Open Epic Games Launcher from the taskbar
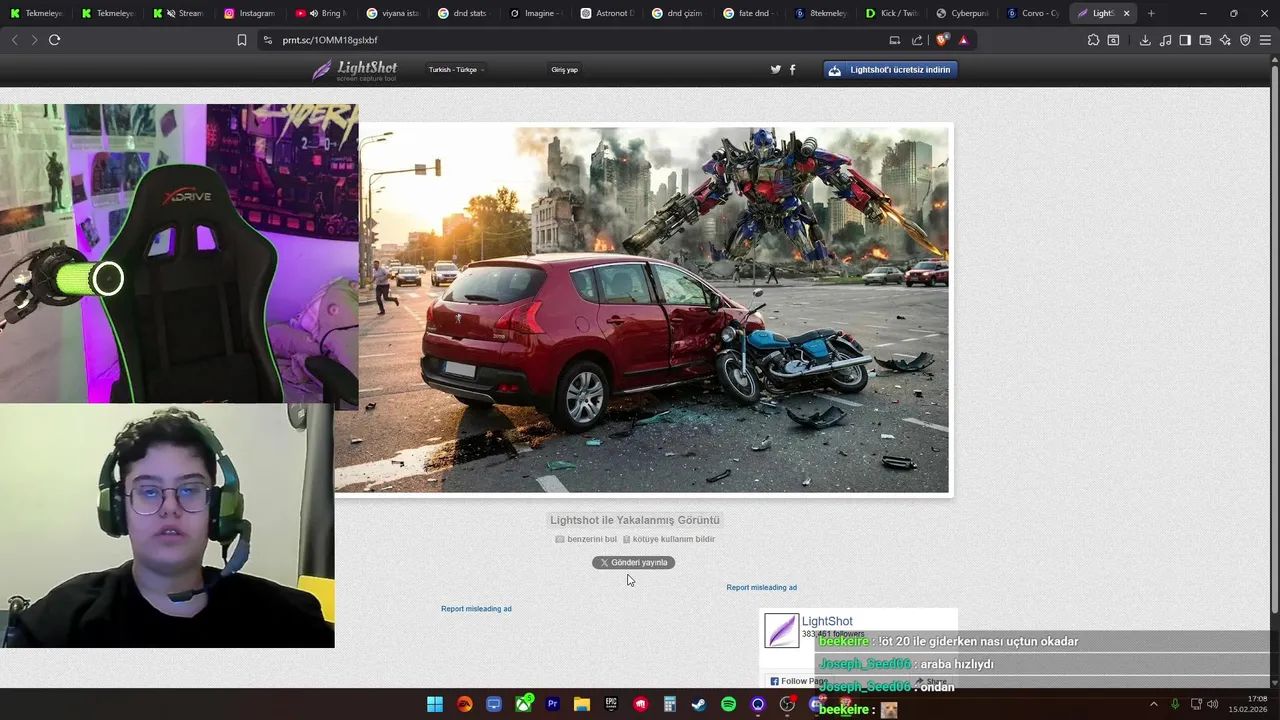Viewport: 1280px width, 720px height. click(x=611, y=705)
